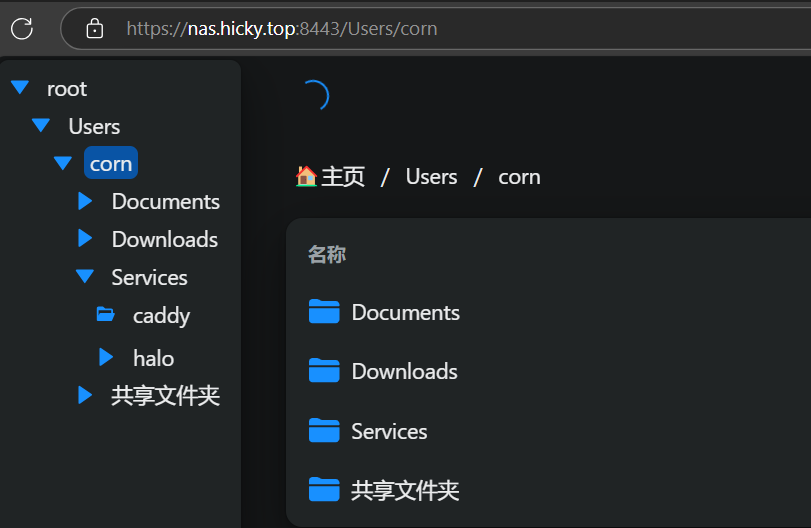The height and width of the screenshot is (528, 811).
Task: Open Services from the sidebar tree
Action: click(x=149, y=278)
